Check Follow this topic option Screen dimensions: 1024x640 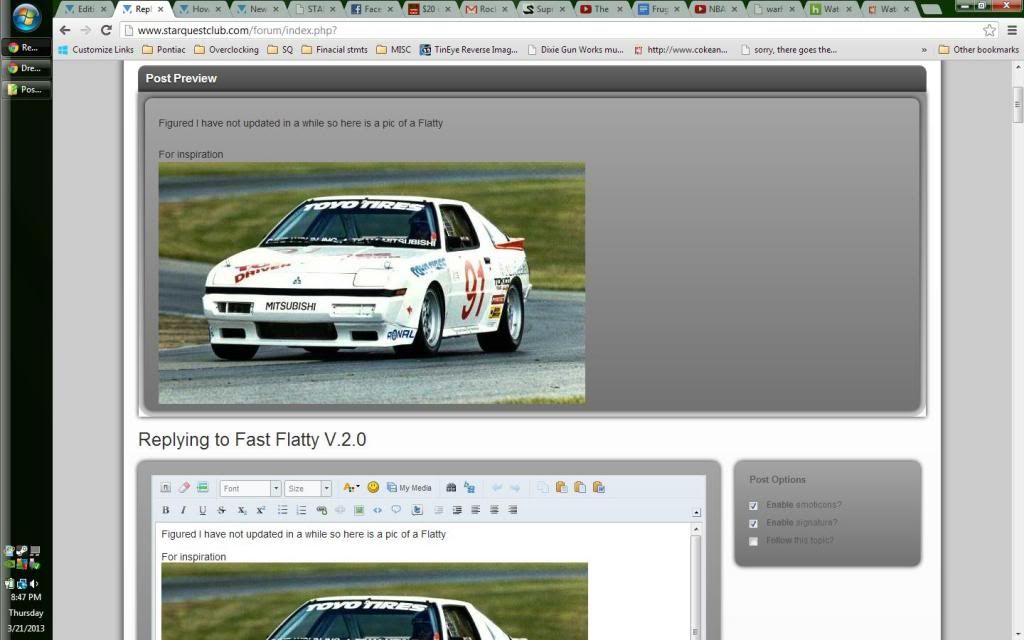(754, 541)
